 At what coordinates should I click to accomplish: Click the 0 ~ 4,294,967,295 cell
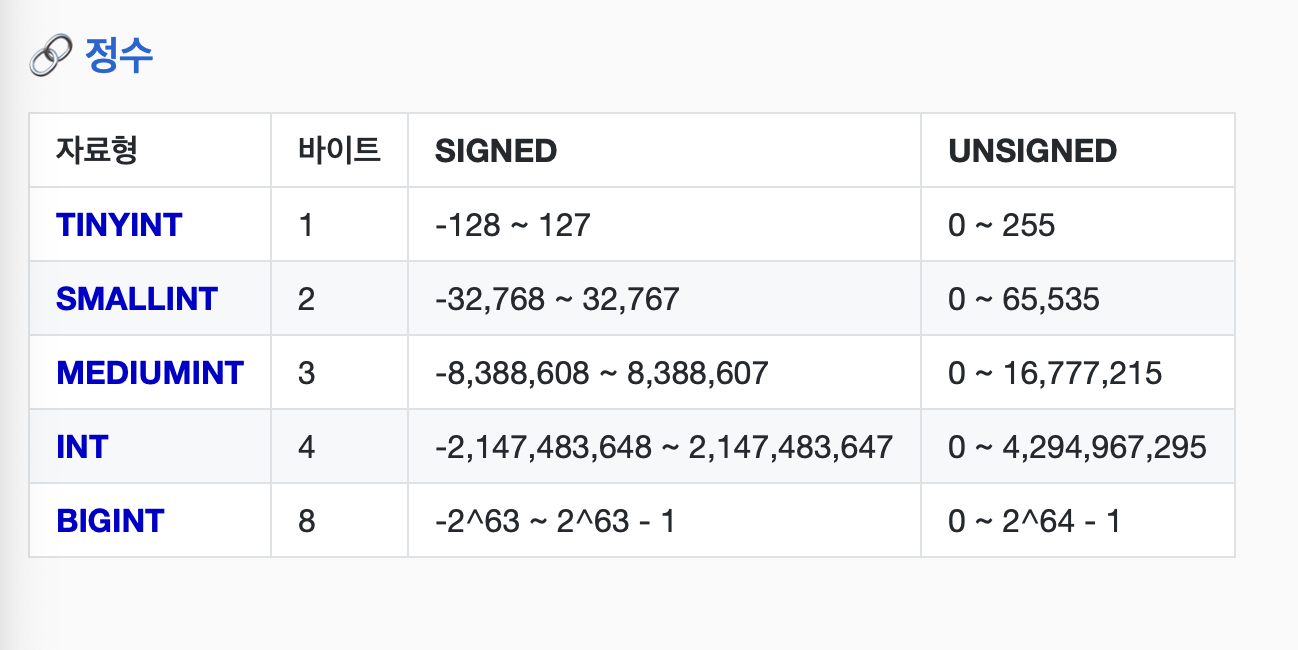click(1077, 447)
